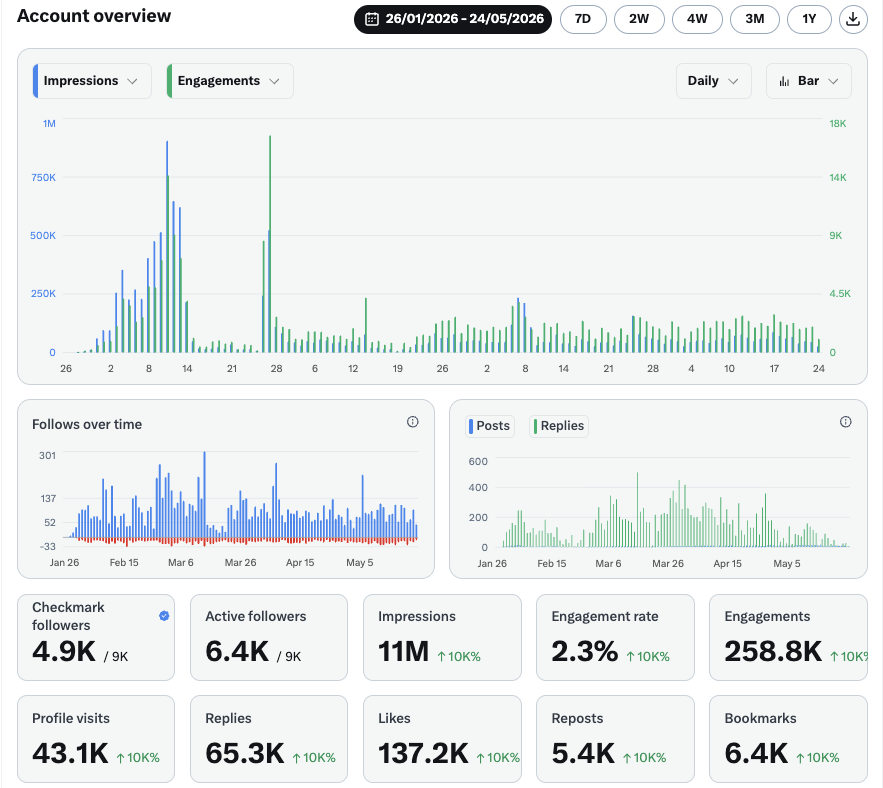This screenshot has height=788, width=883.
Task: Click the Account overview heading
Action: [x=94, y=16]
